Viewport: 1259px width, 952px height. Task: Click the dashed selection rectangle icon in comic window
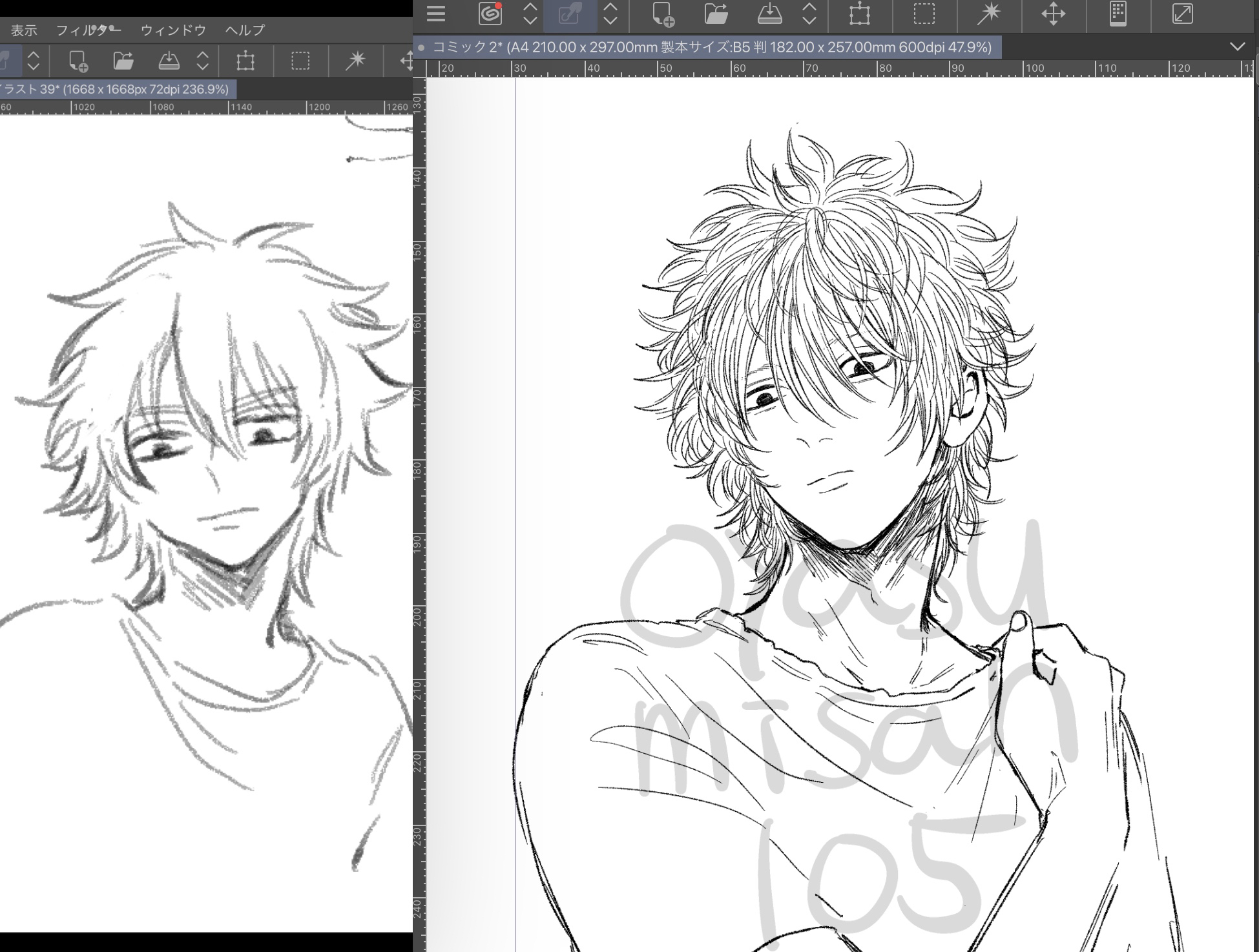pos(924,14)
